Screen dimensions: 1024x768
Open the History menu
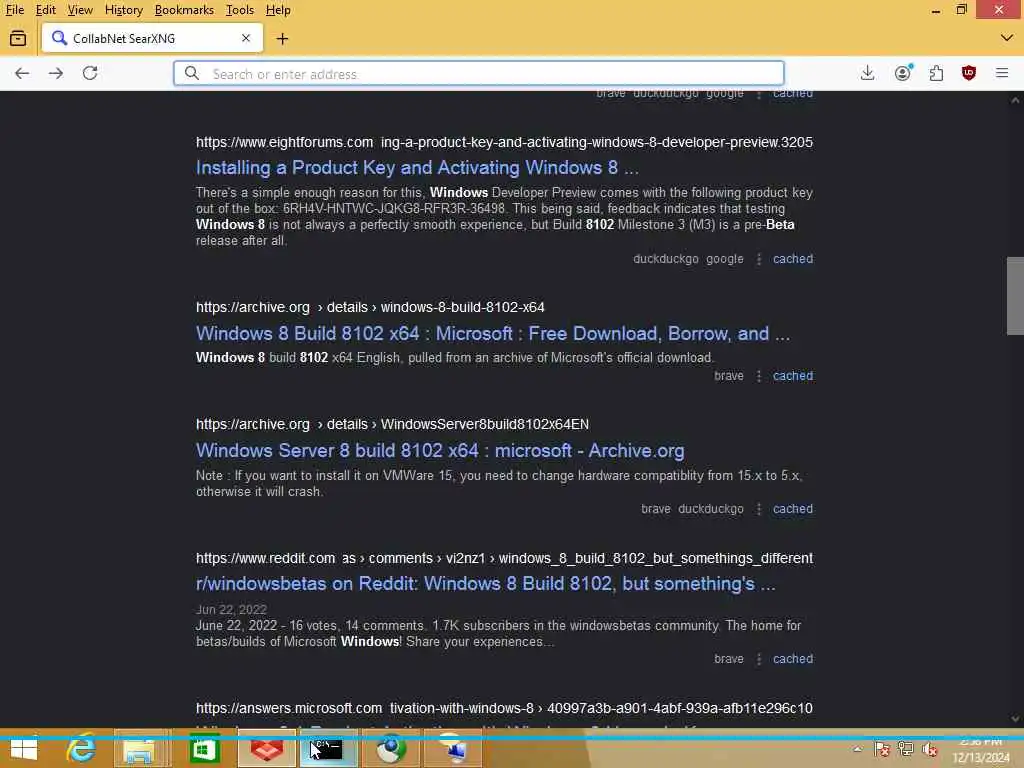[123, 10]
